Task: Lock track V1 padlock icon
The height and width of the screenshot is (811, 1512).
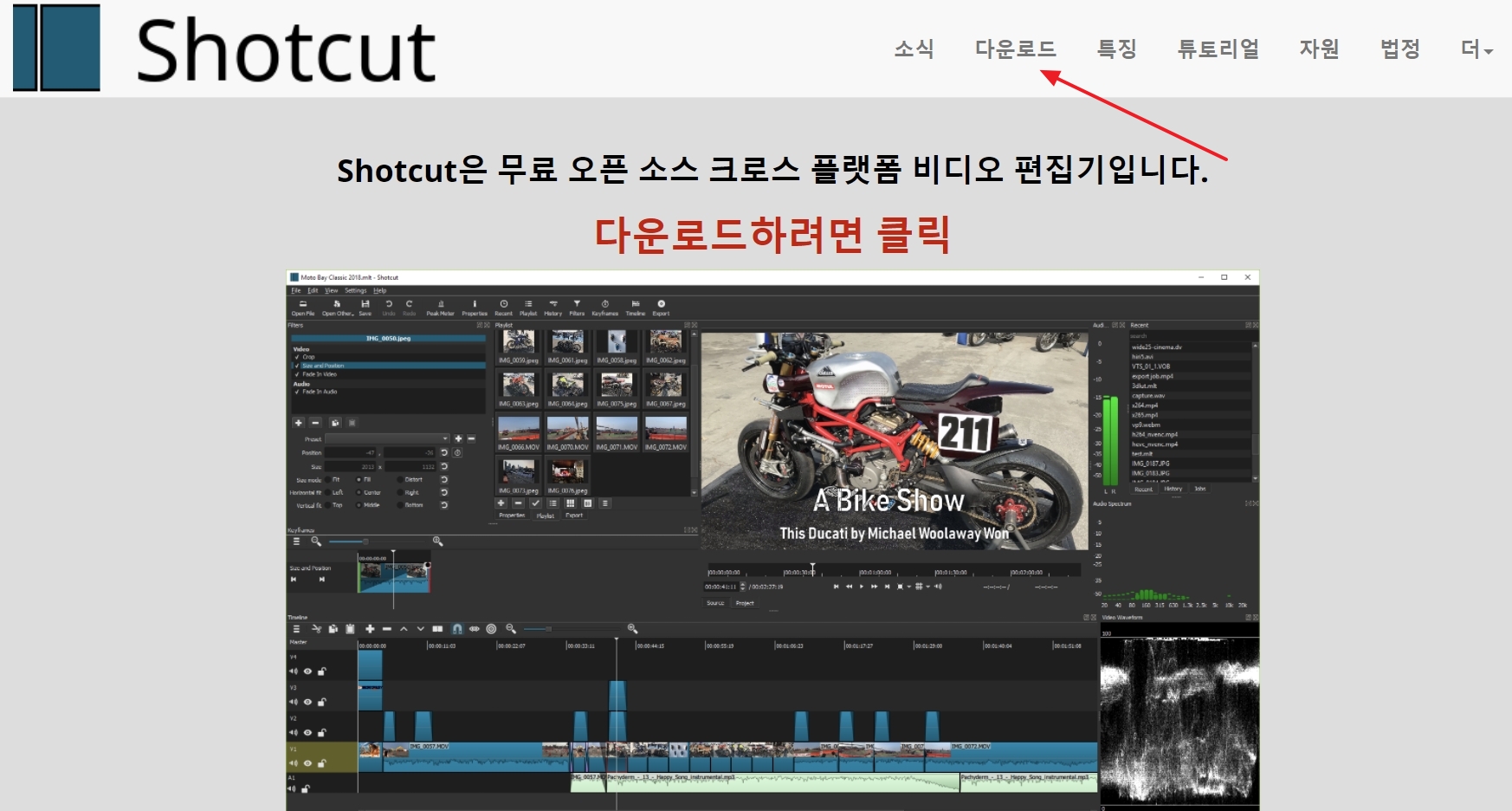Action: pos(321,763)
